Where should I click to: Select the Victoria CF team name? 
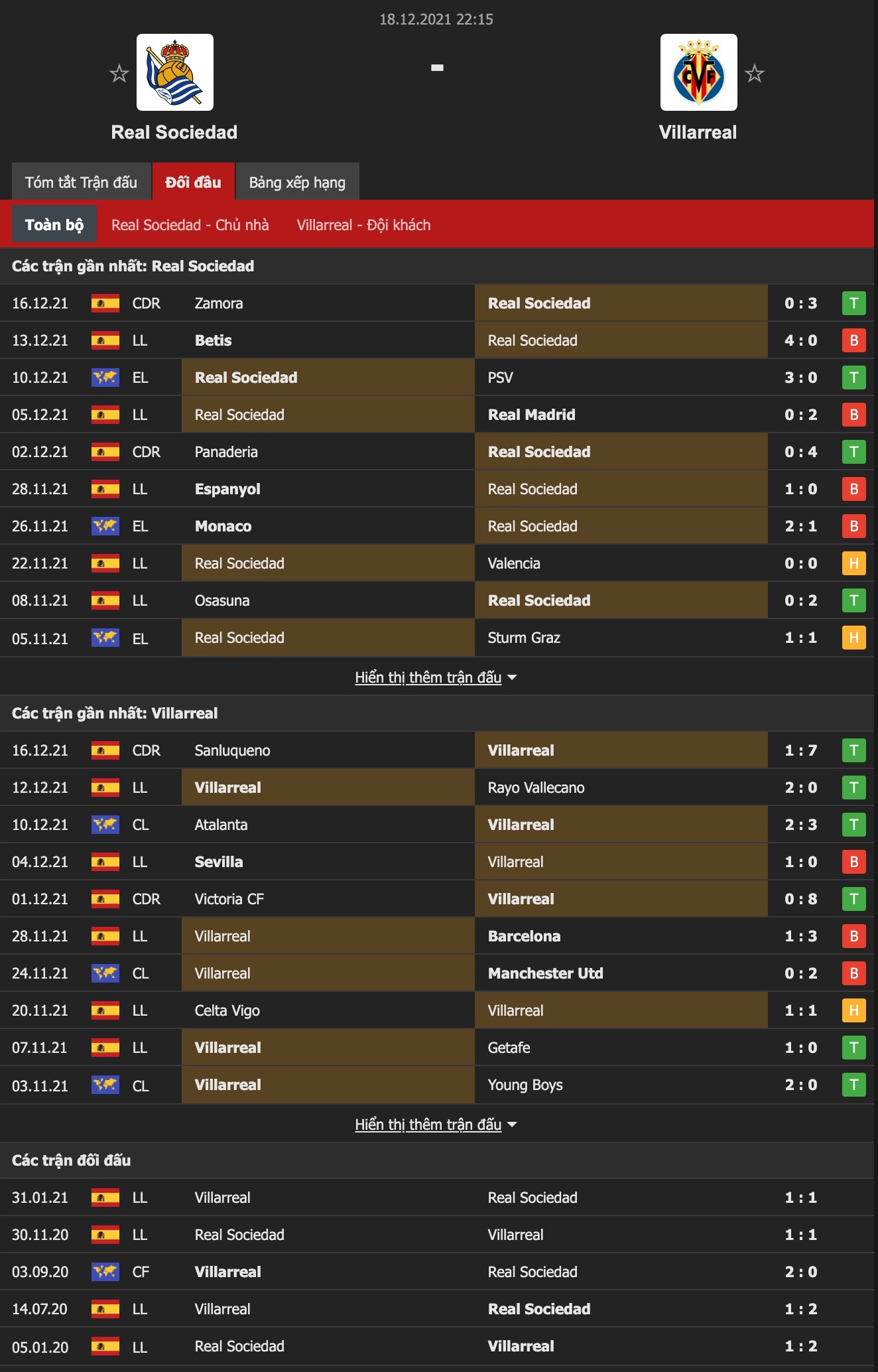[229, 899]
